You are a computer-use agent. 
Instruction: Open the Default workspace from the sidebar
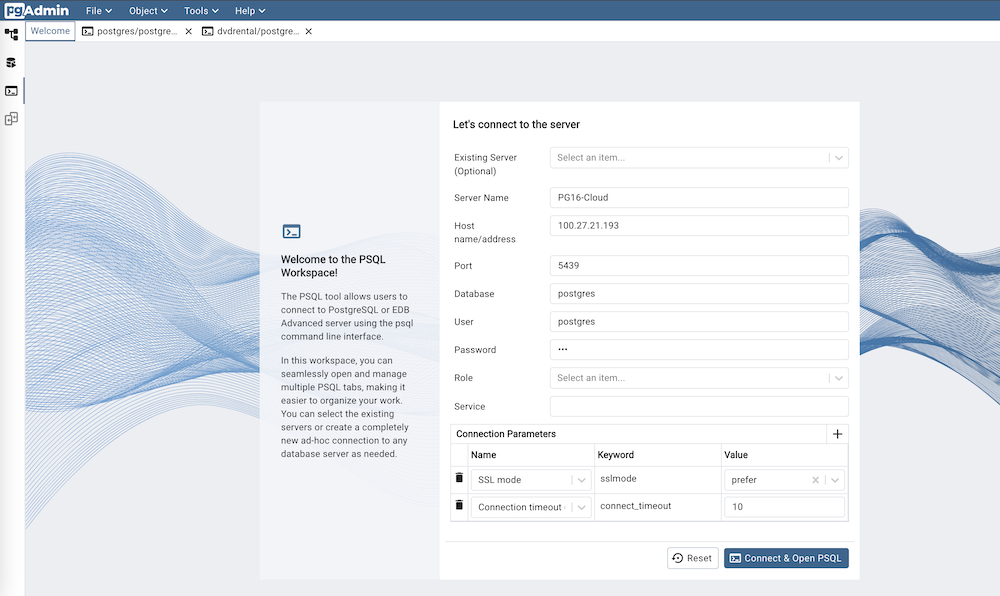pyautogui.click(x=11, y=33)
